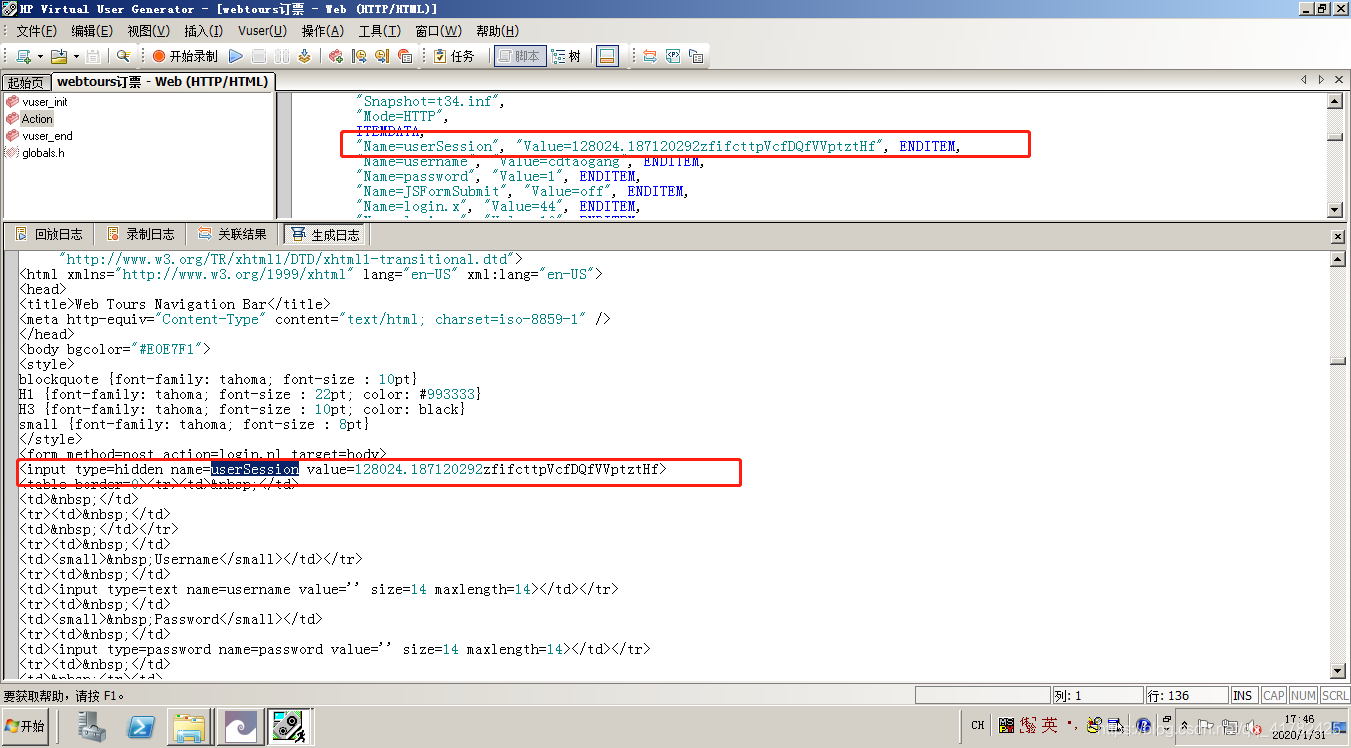Viewport: 1351px width, 748px height.
Task: Open the 工具(T) menu
Action: [379, 31]
